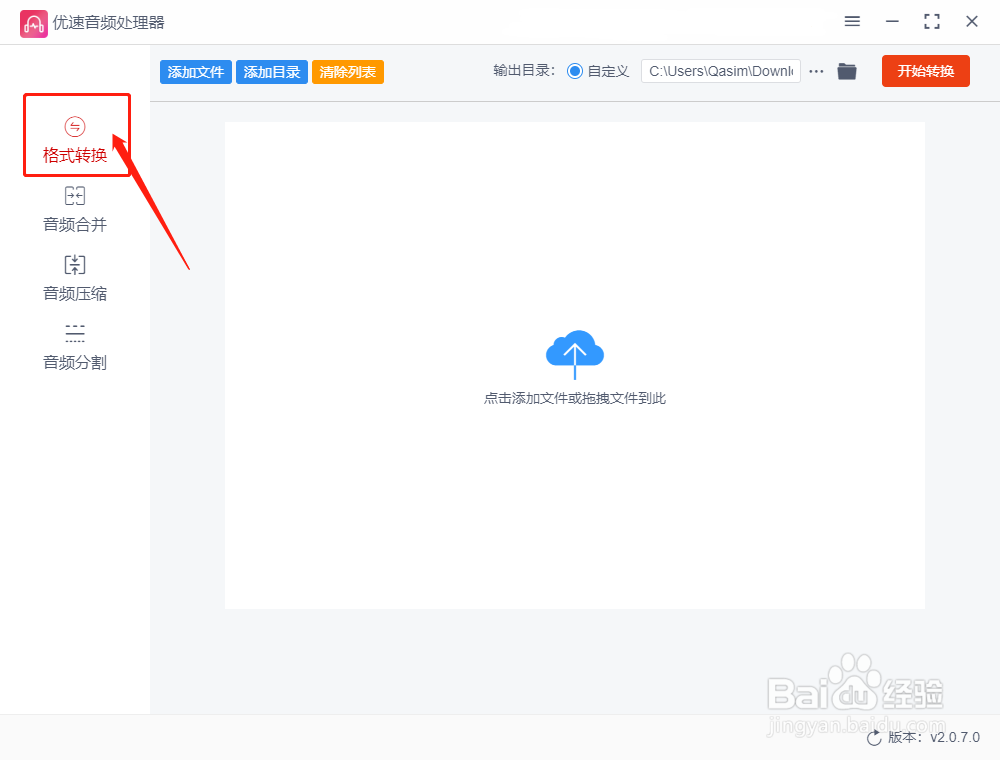Click the update-check refresh icon near the version number
This screenshot has height=760, width=1000.
tap(874, 737)
